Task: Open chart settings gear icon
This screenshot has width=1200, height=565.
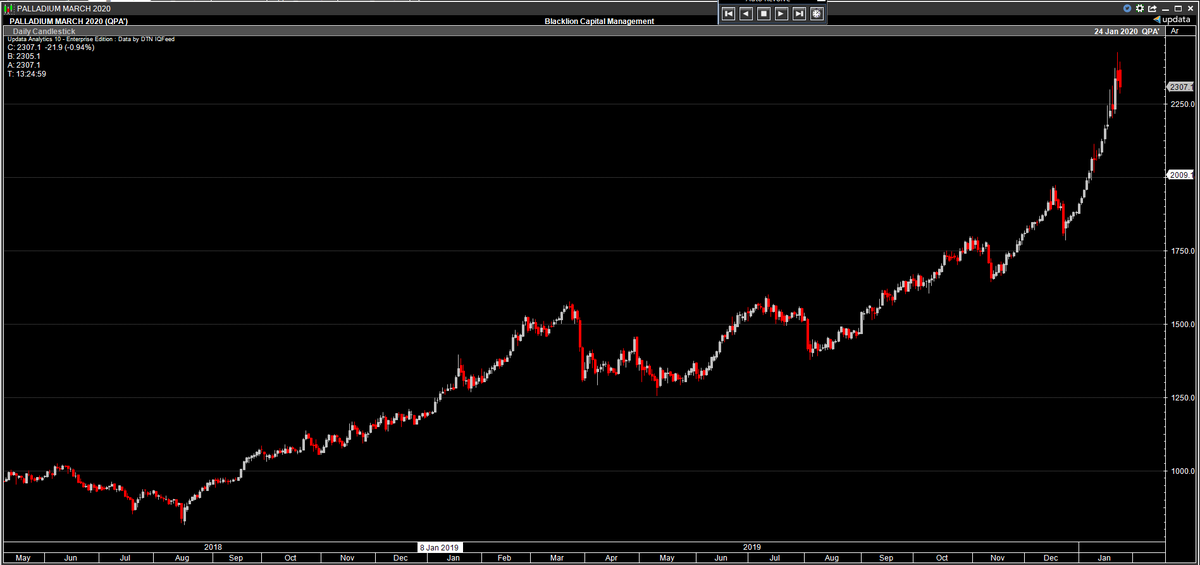Action: (1139, 8)
